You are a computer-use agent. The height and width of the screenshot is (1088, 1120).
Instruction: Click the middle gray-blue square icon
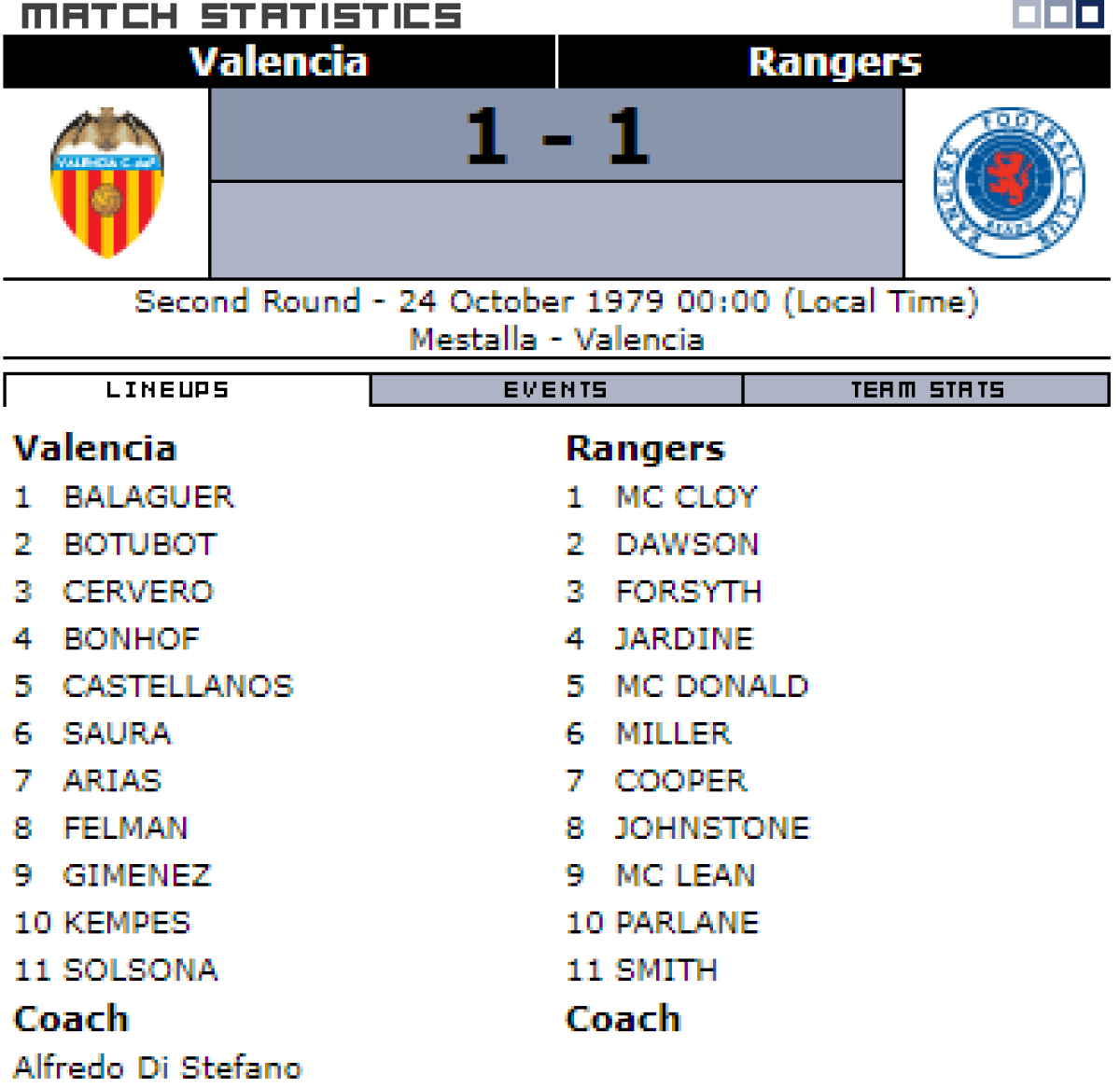tap(1057, 14)
